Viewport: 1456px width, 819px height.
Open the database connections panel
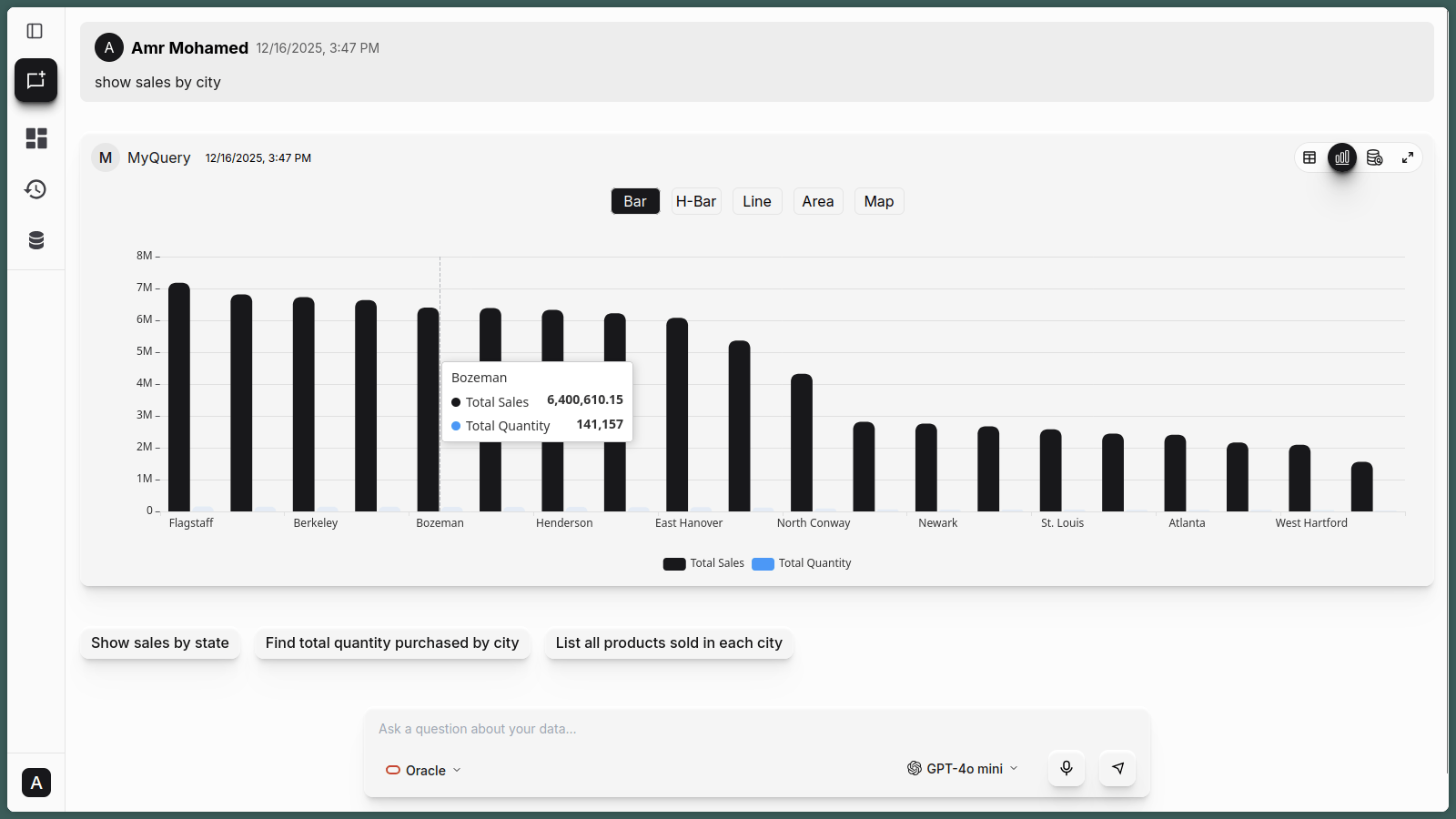click(35, 239)
